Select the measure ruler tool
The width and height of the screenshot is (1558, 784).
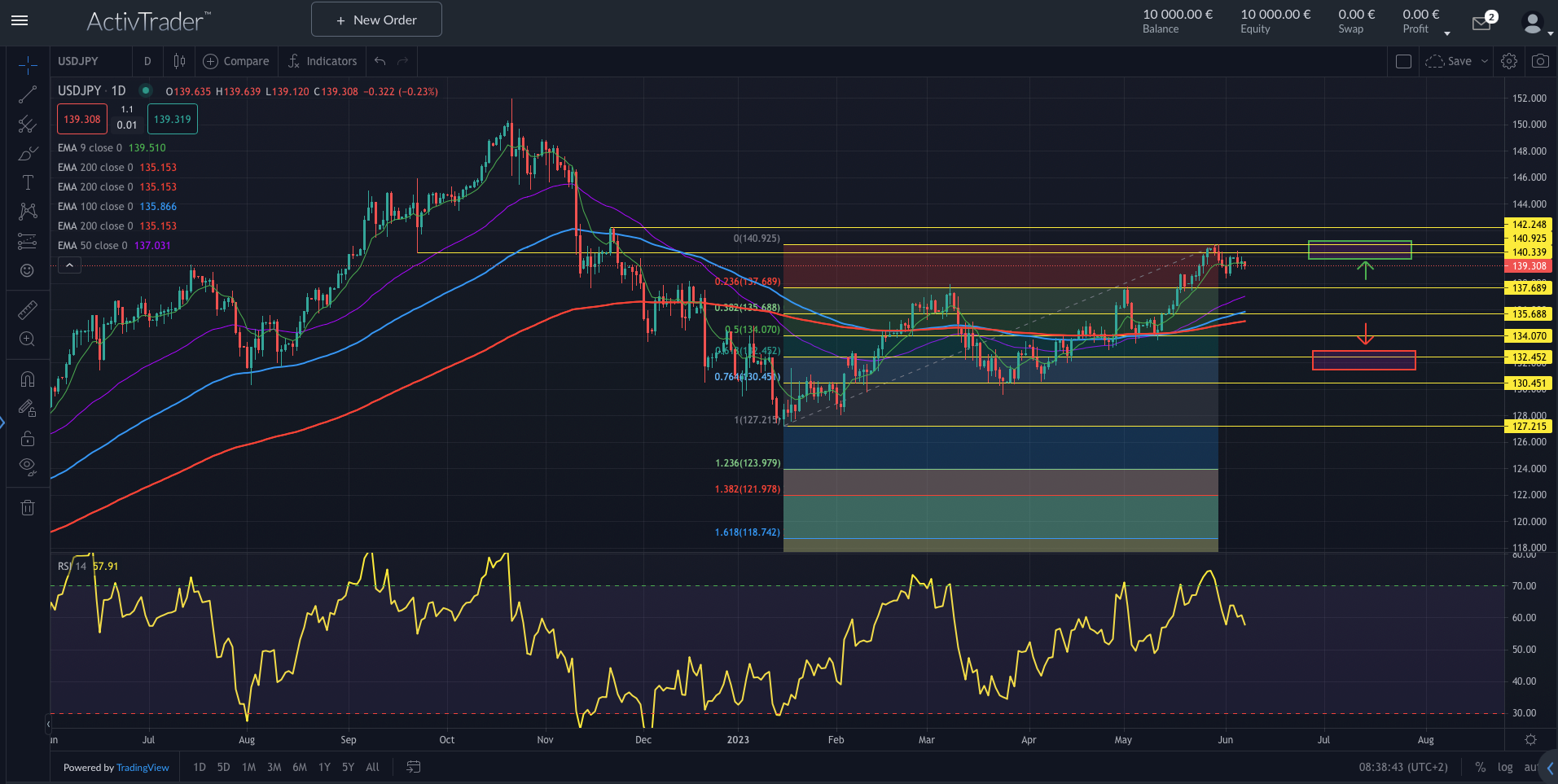point(28,309)
